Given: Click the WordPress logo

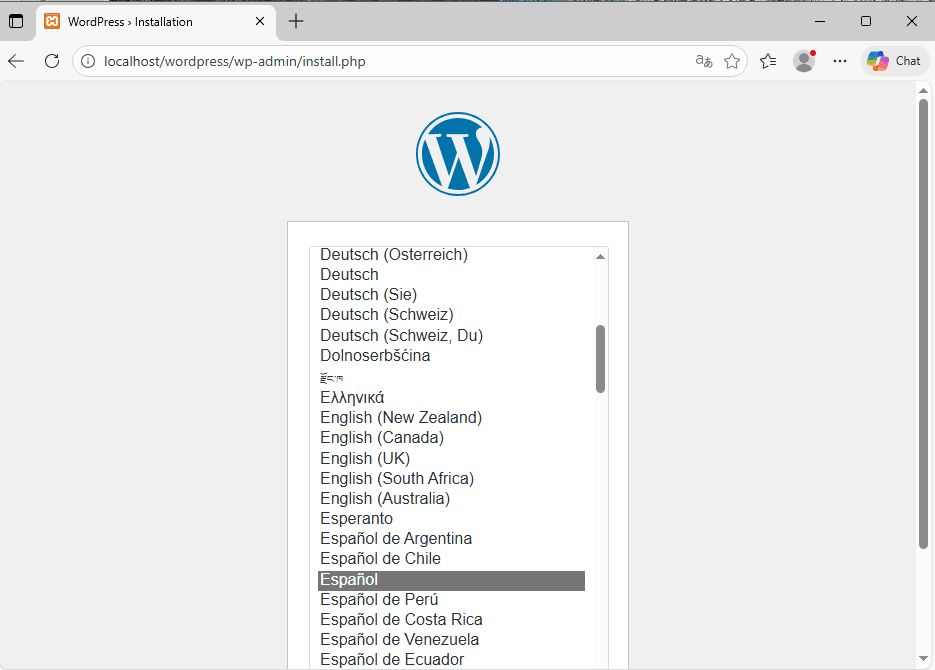Looking at the screenshot, I should [x=457, y=154].
